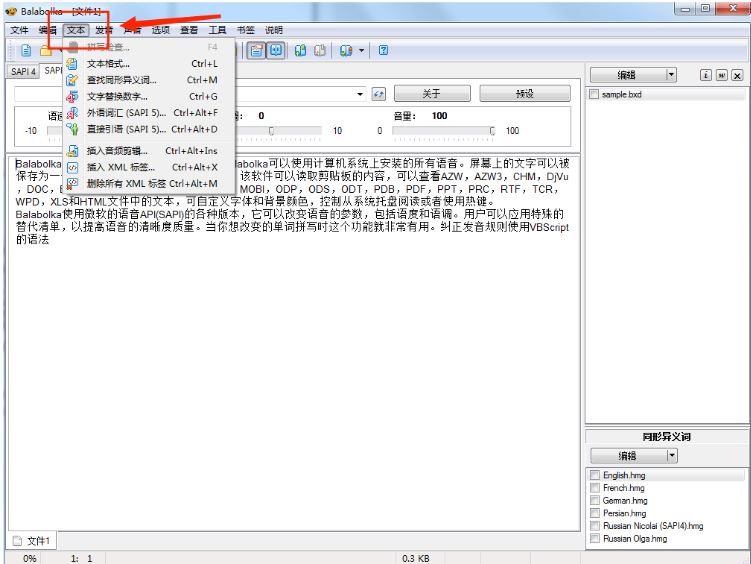Click the 查找同形异义词 menu item icon
Image resolution: width=751 pixels, height=564 pixels.
72,80
